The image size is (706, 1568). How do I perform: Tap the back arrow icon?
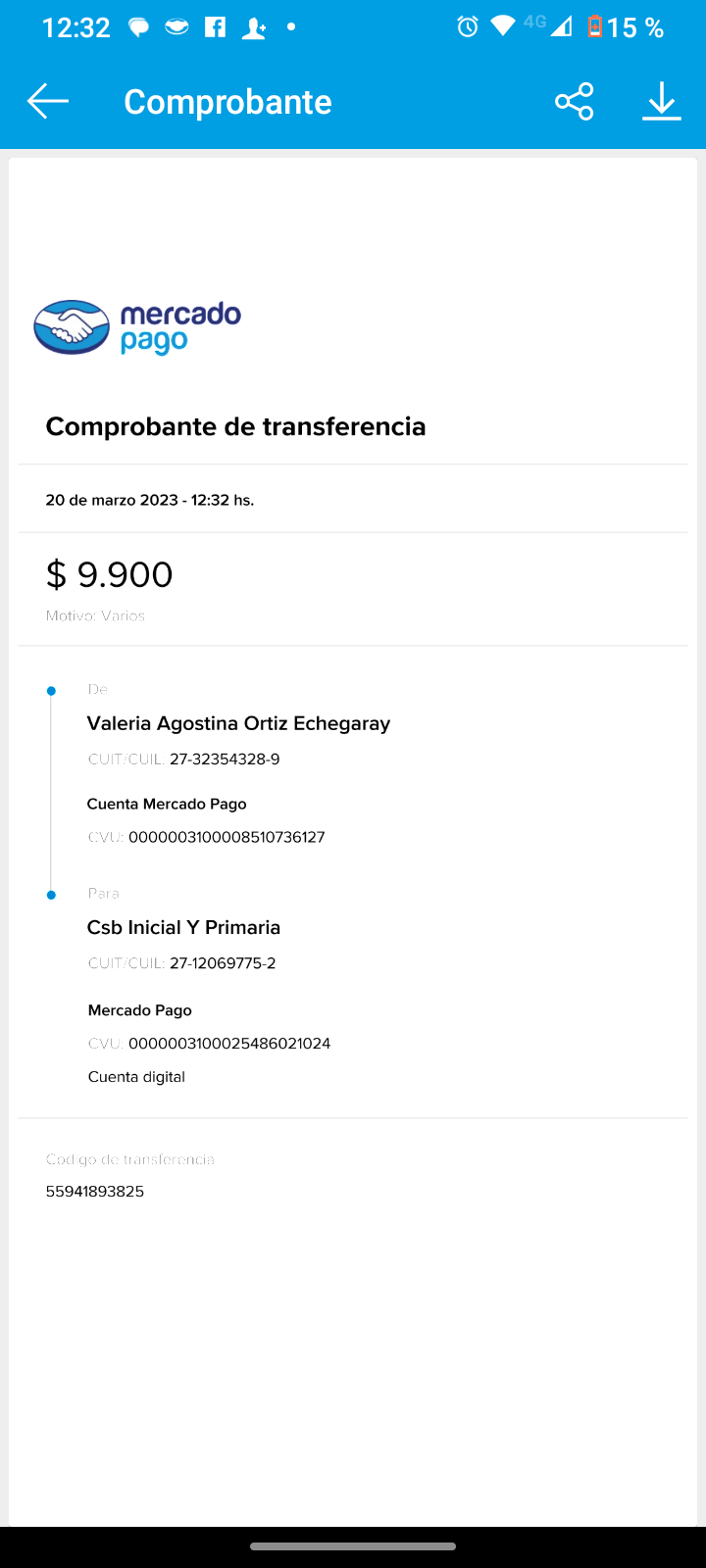tap(47, 101)
